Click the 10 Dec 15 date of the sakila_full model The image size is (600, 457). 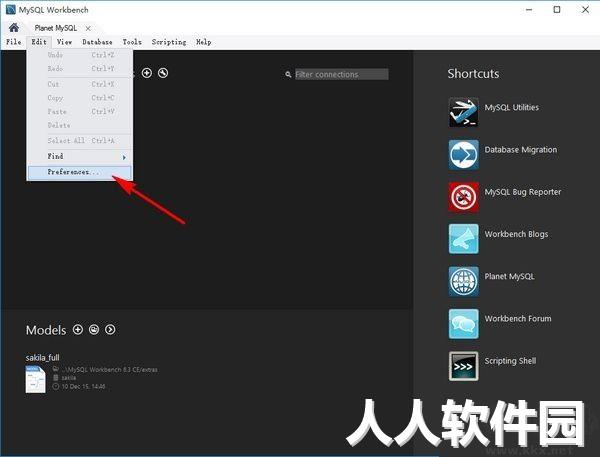83,387
